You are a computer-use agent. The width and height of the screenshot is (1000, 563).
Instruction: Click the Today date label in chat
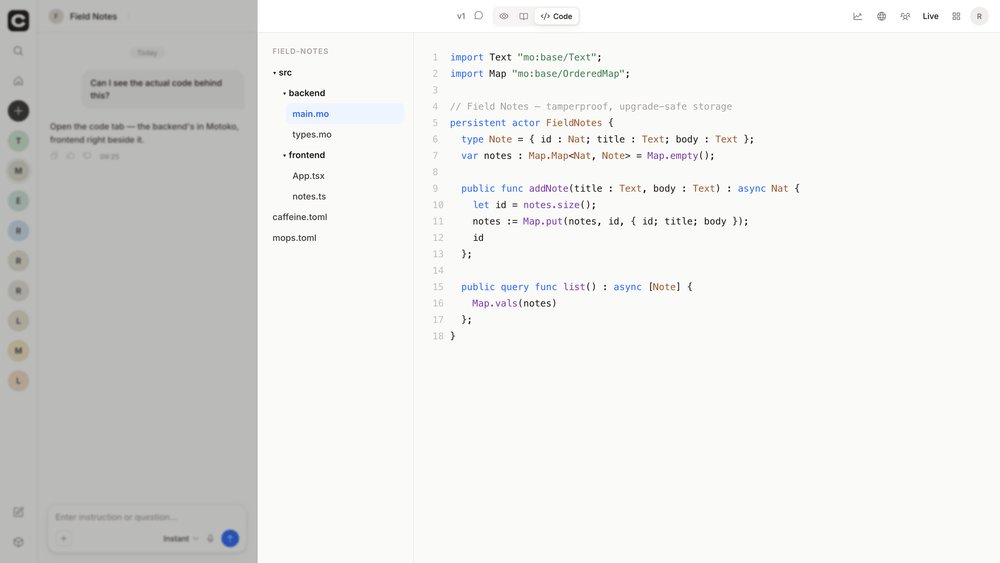147,52
